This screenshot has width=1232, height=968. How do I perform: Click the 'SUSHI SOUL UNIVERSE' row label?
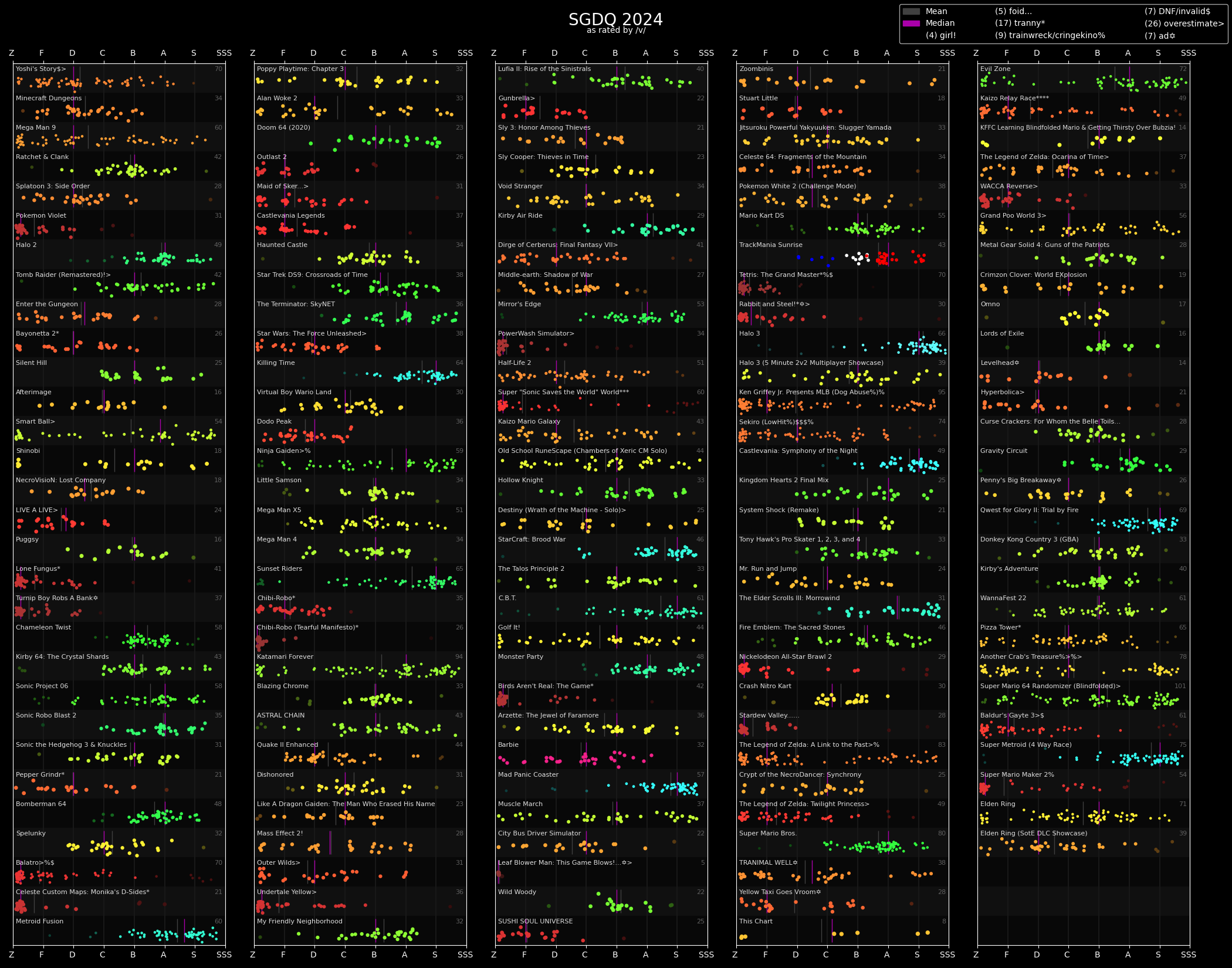tap(536, 921)
